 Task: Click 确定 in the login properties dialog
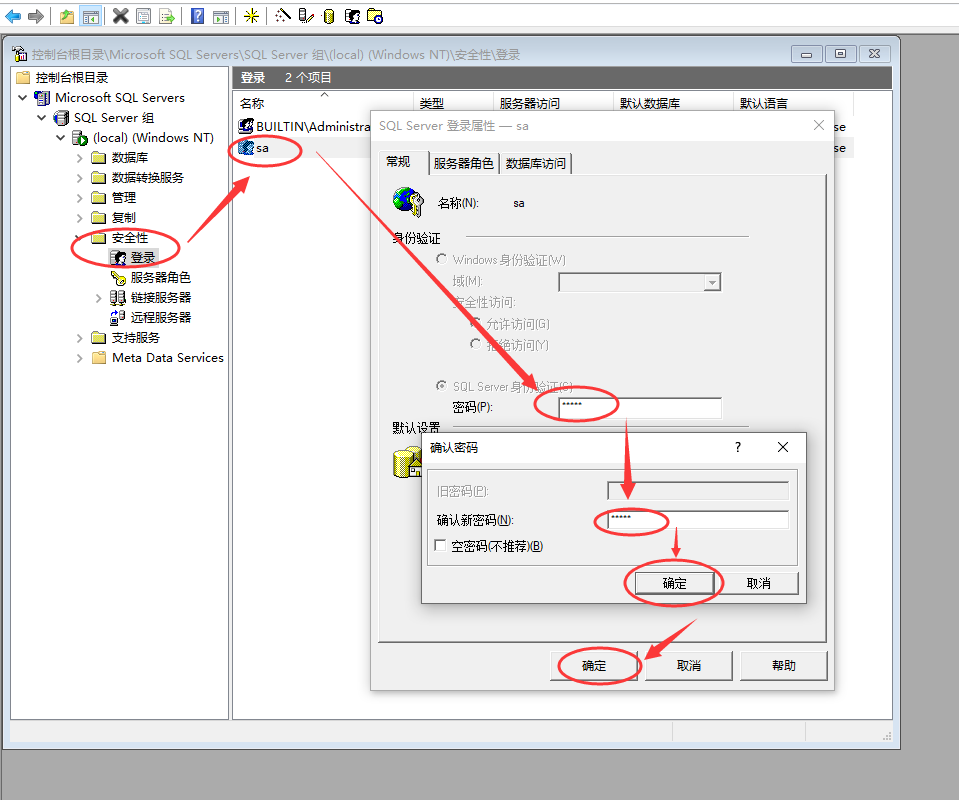pos(594,665)
